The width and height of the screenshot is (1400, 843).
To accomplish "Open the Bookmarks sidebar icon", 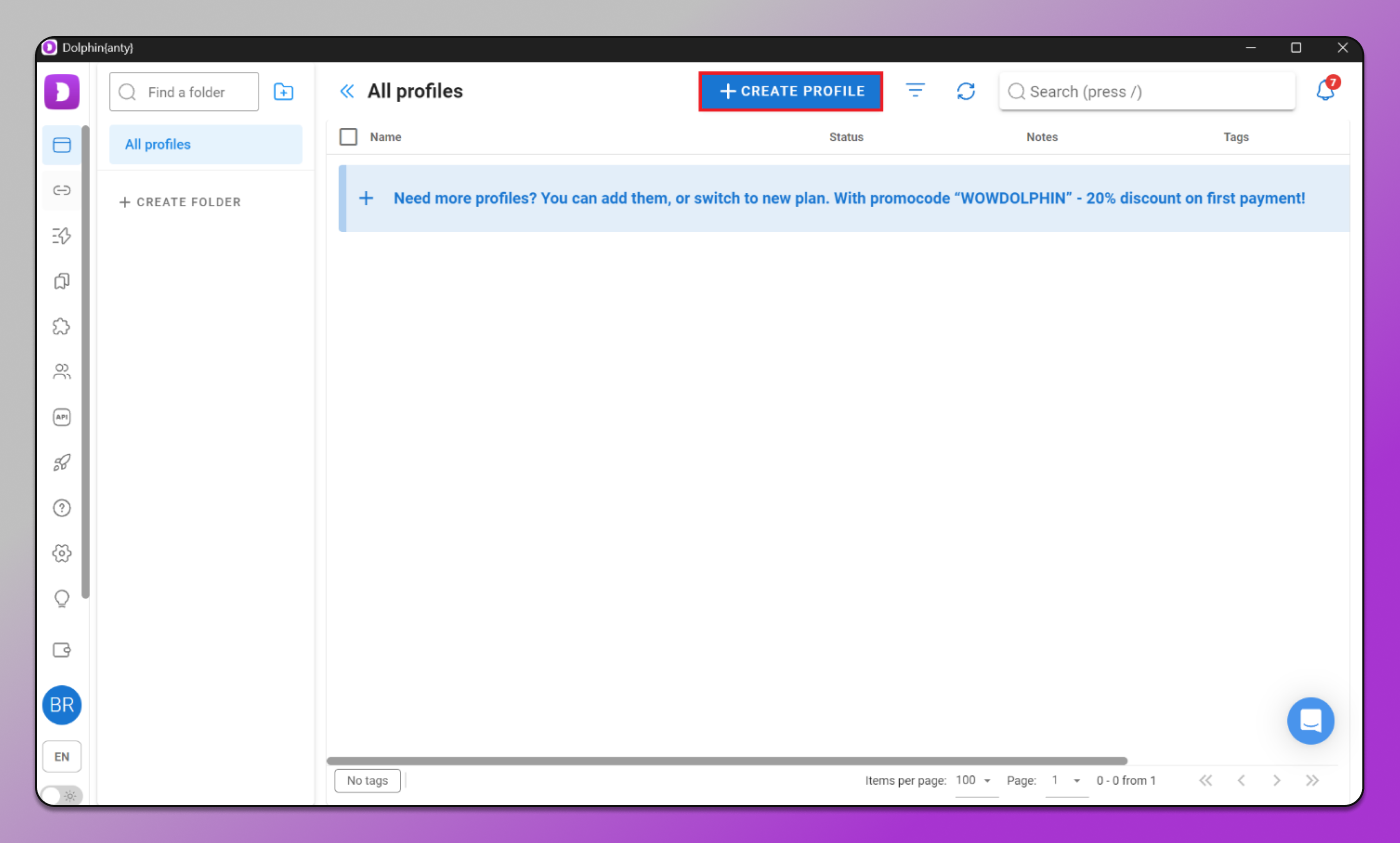I will pos(62,281).
